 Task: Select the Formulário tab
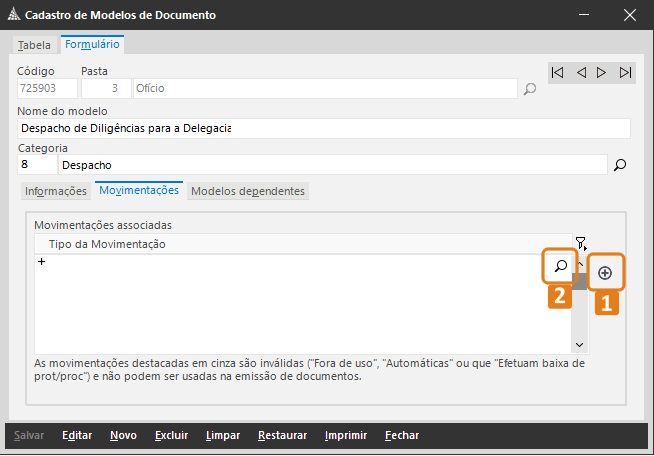[92, 44]
